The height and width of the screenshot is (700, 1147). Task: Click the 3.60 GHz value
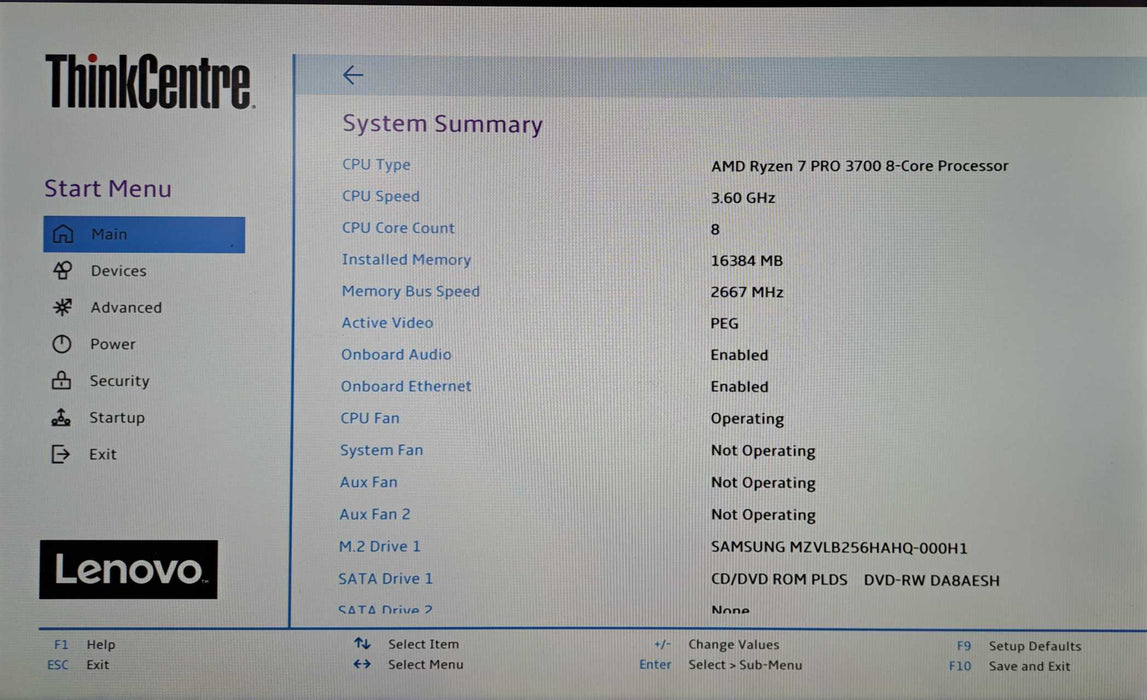742,197
